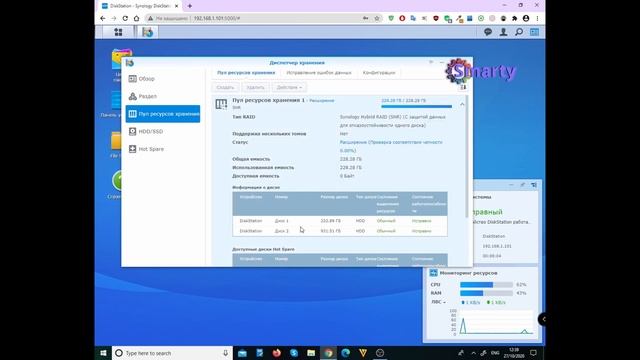Image resolution: width=640 pixels, height=360 pixels.
Task: Reload the page with refresh icon
Action: click(x=125, y=18)
